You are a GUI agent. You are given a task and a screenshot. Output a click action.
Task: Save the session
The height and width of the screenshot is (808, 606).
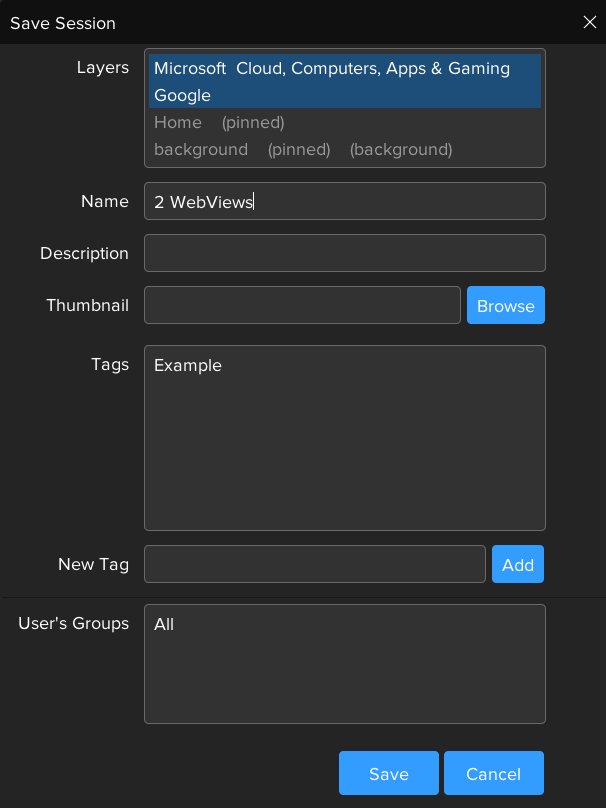pos(388,773)
